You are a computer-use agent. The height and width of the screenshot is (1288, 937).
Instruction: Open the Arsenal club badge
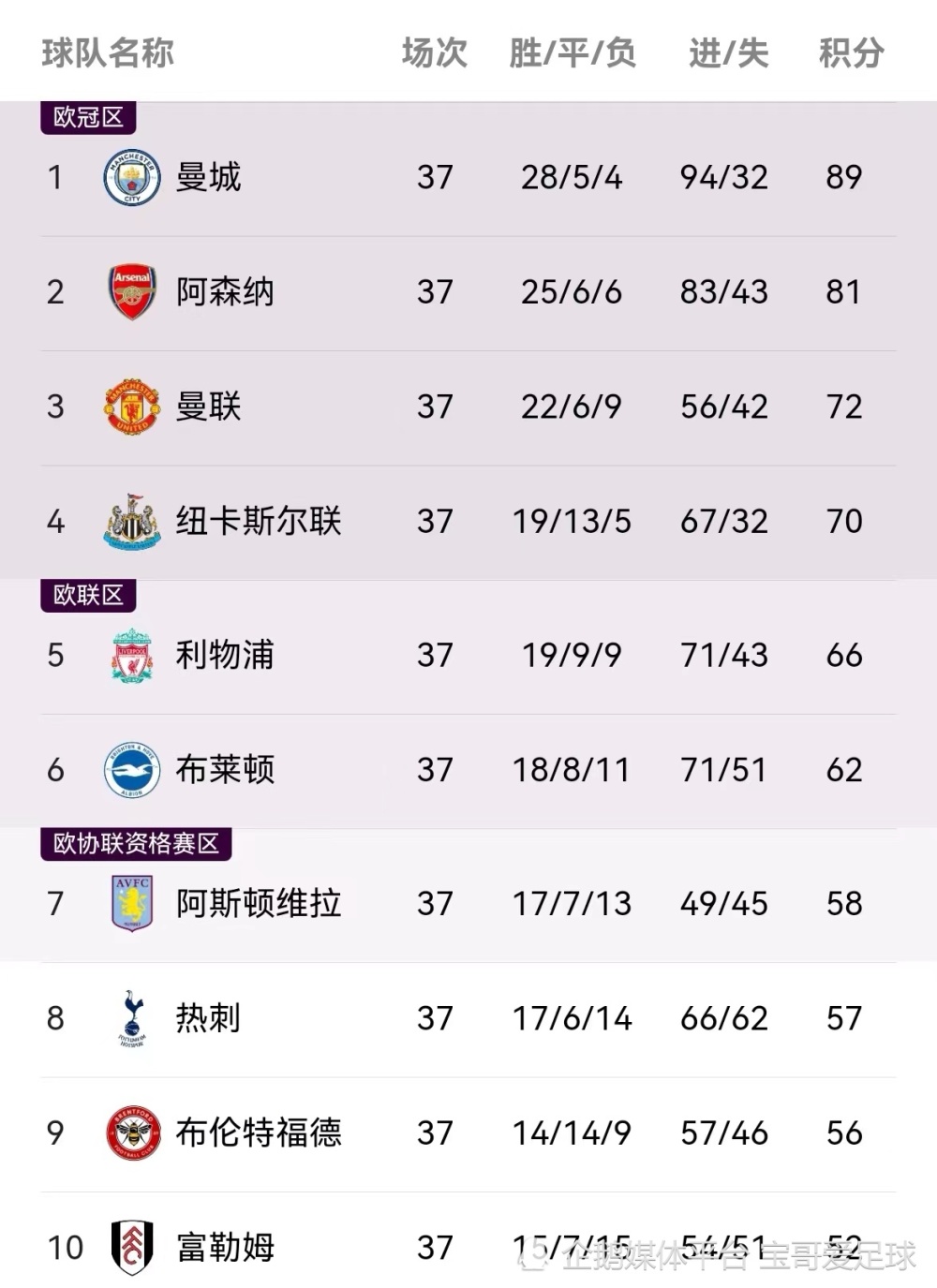click(132, 291)
